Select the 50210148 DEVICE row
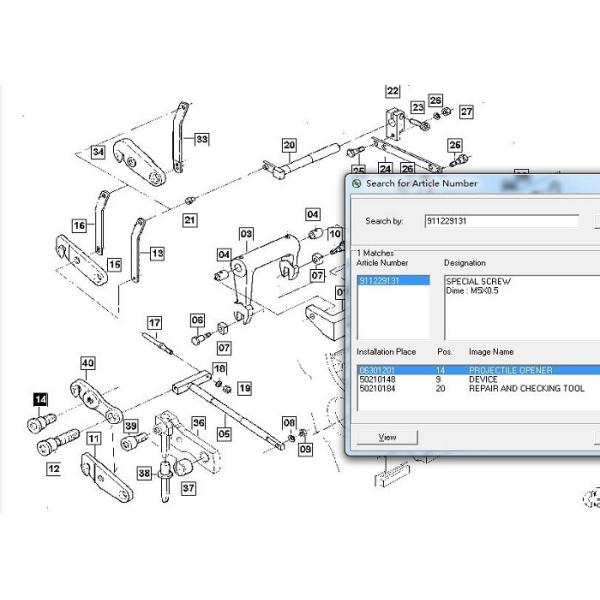This screenshot has width=600, height=600. click(x=470, y=379)
